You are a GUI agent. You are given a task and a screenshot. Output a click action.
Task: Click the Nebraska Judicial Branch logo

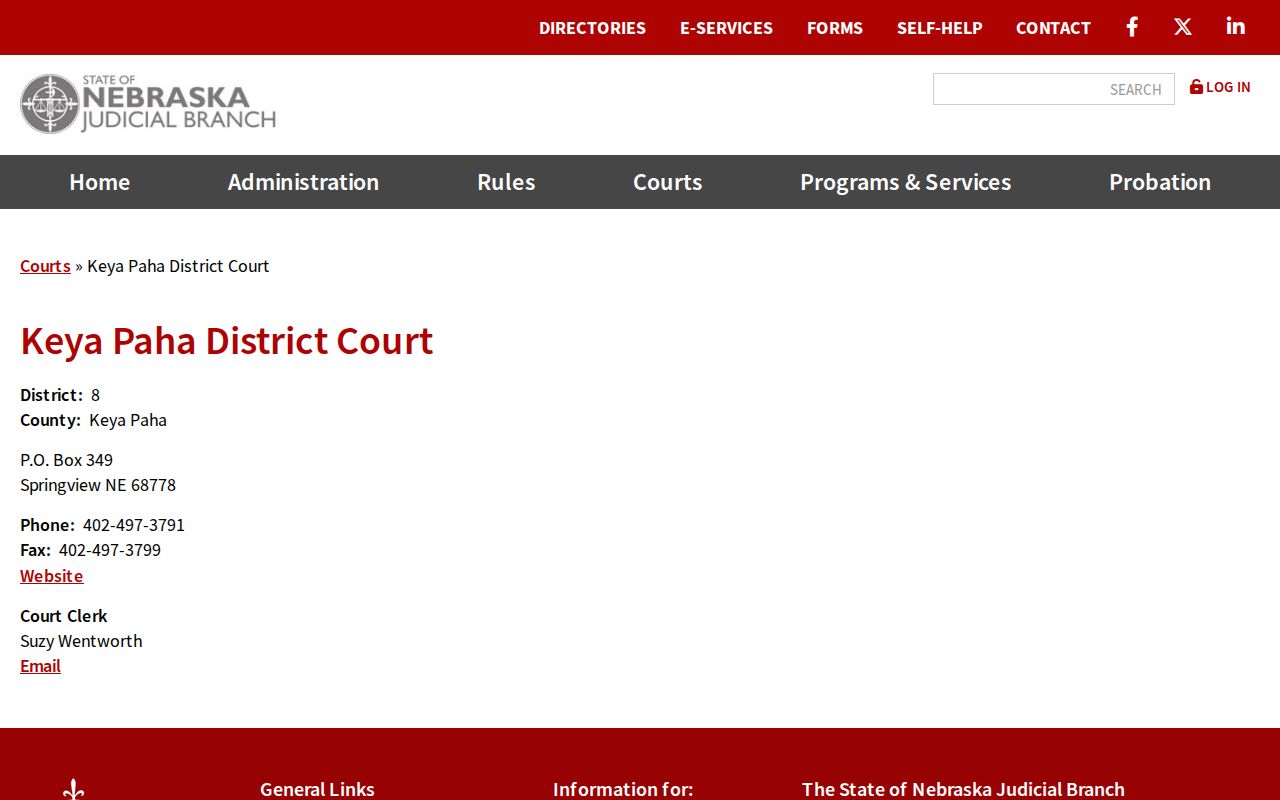click(x=148, y=104)
